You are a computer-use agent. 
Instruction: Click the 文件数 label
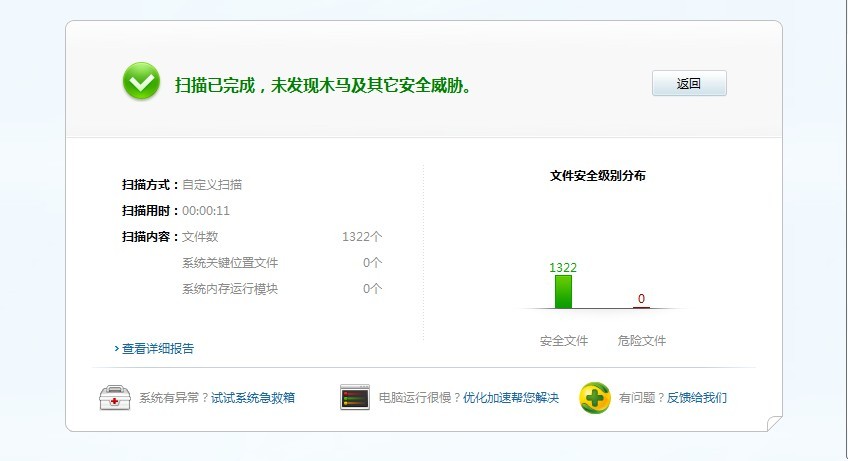(x=200, y=237)
